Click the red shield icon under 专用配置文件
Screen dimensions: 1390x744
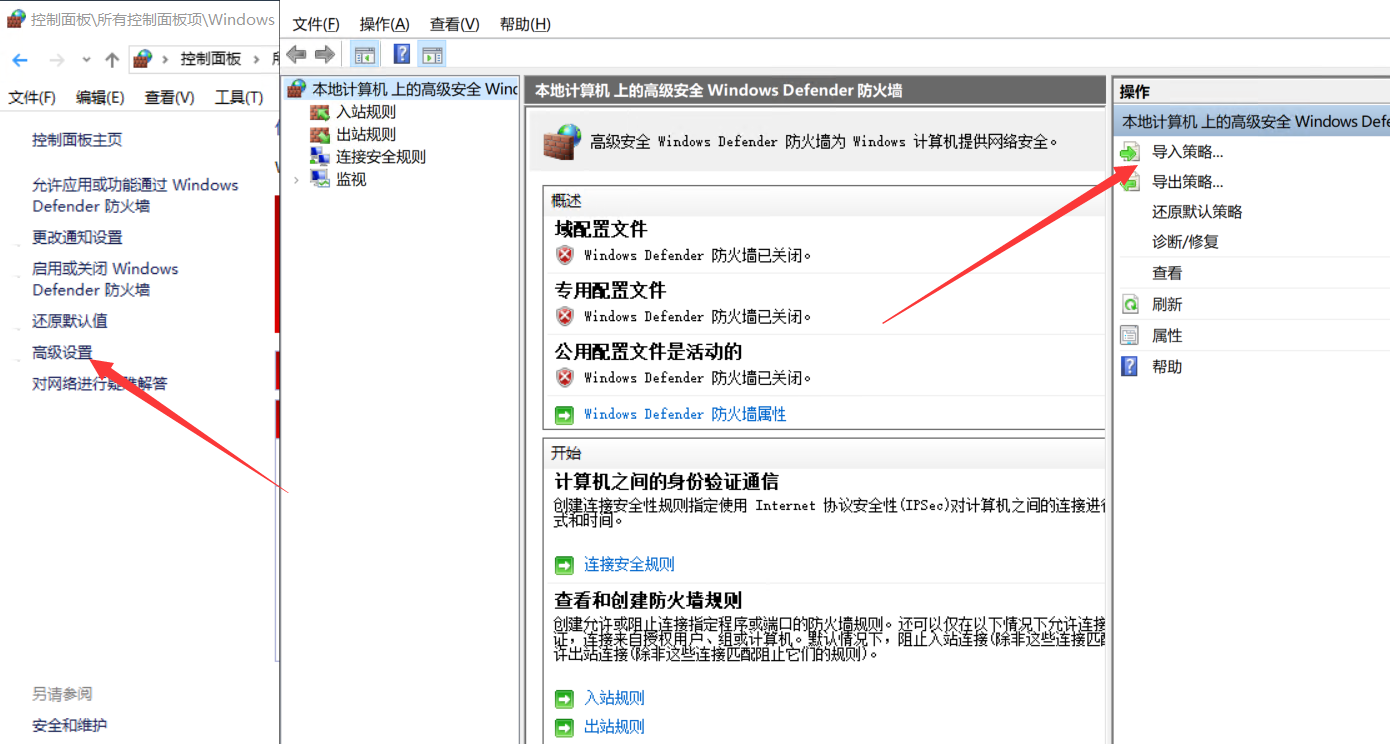tap(565, 316)
